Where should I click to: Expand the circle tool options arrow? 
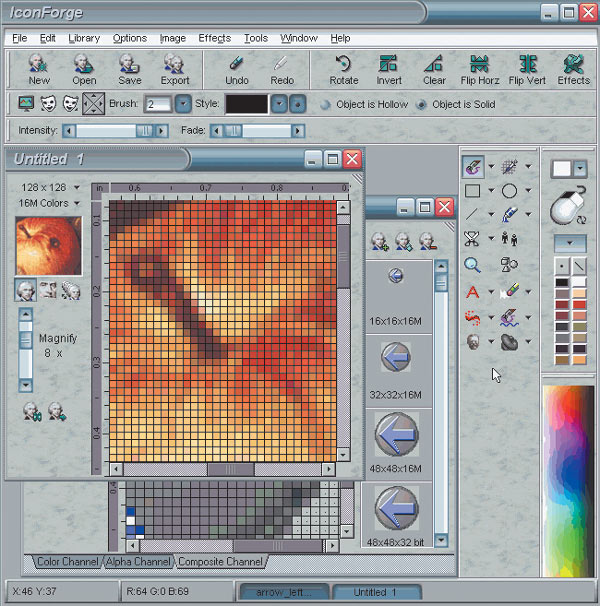click(x=528, y=191)
